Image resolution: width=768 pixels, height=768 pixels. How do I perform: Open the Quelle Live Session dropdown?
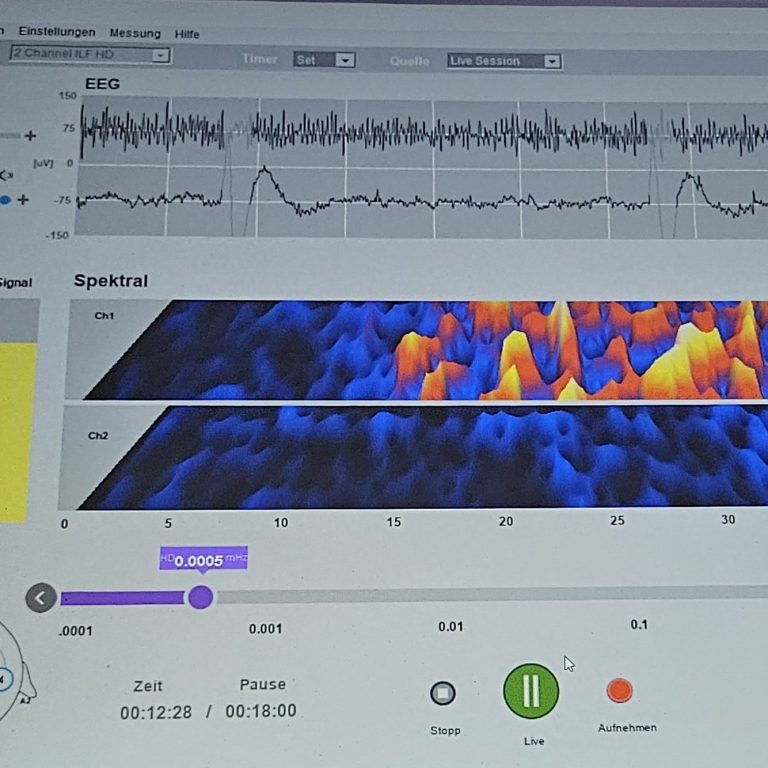504,61
